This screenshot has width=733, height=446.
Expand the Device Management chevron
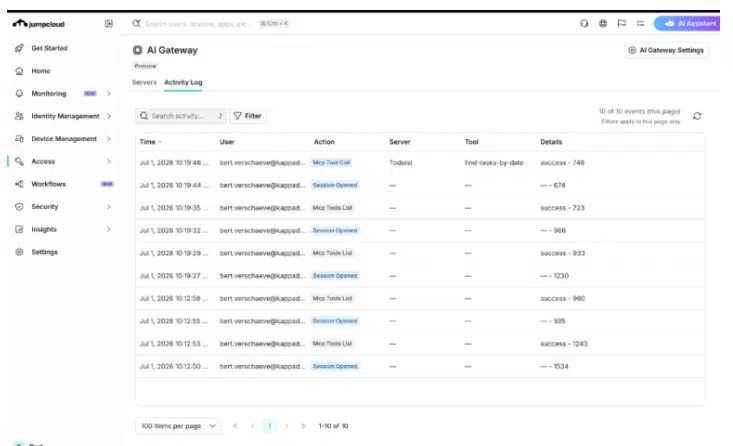108,139
